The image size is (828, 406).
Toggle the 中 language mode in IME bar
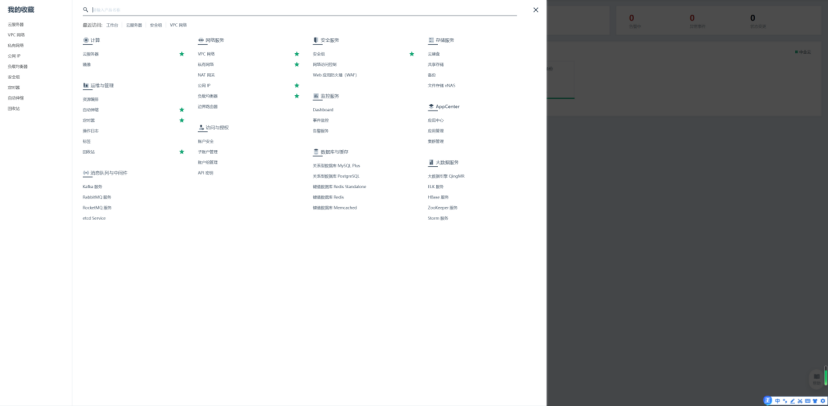click(777, 401)
